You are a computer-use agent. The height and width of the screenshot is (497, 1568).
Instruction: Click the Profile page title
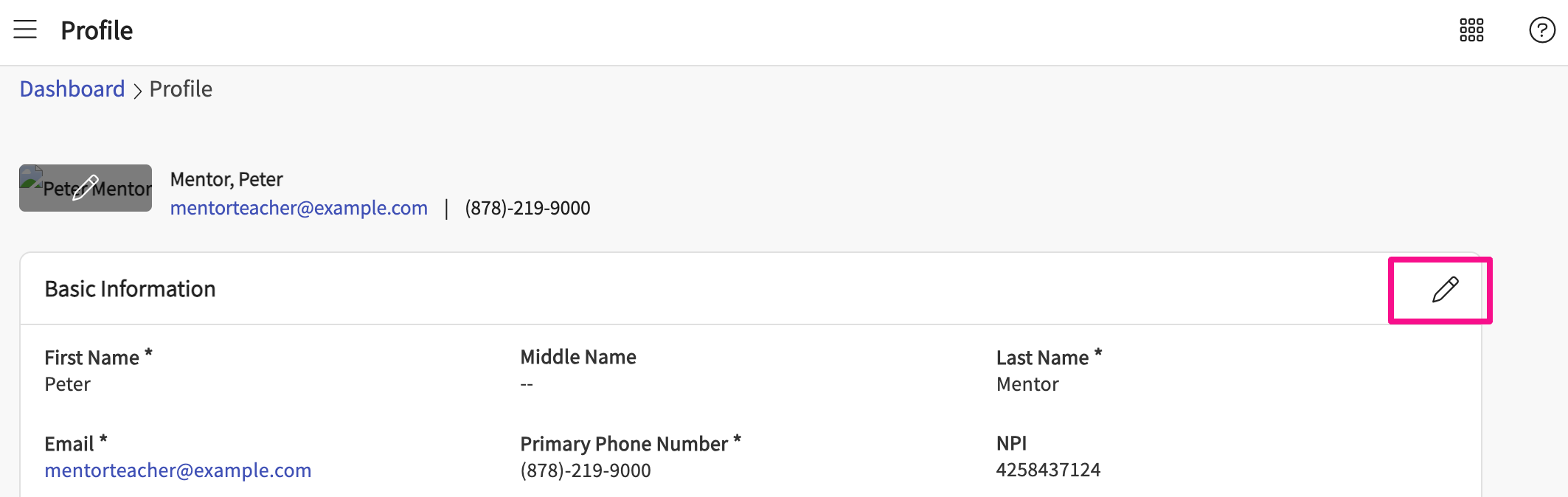pos(97,30)
